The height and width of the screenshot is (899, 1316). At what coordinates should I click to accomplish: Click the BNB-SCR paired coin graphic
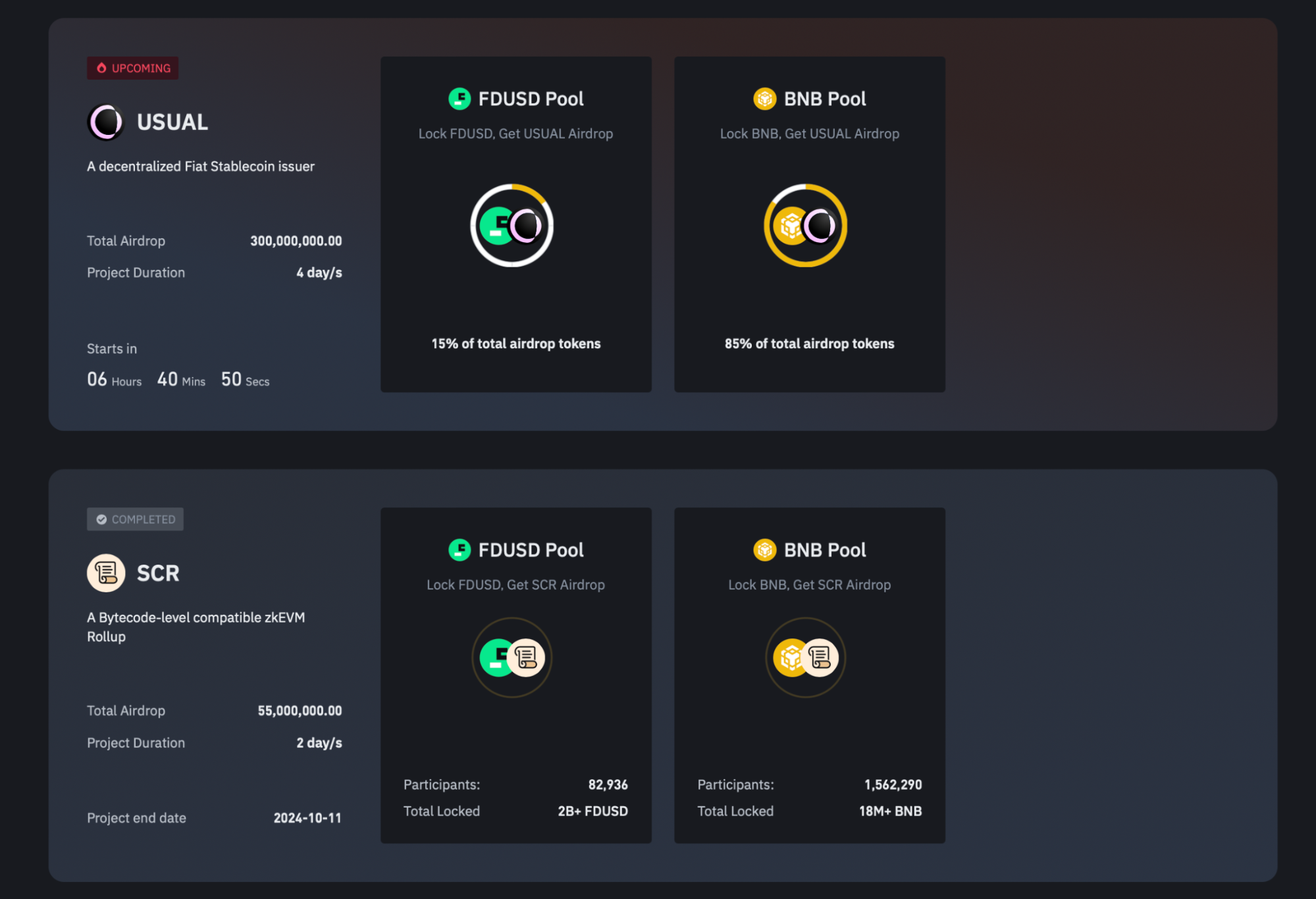[x=805, y=657]
